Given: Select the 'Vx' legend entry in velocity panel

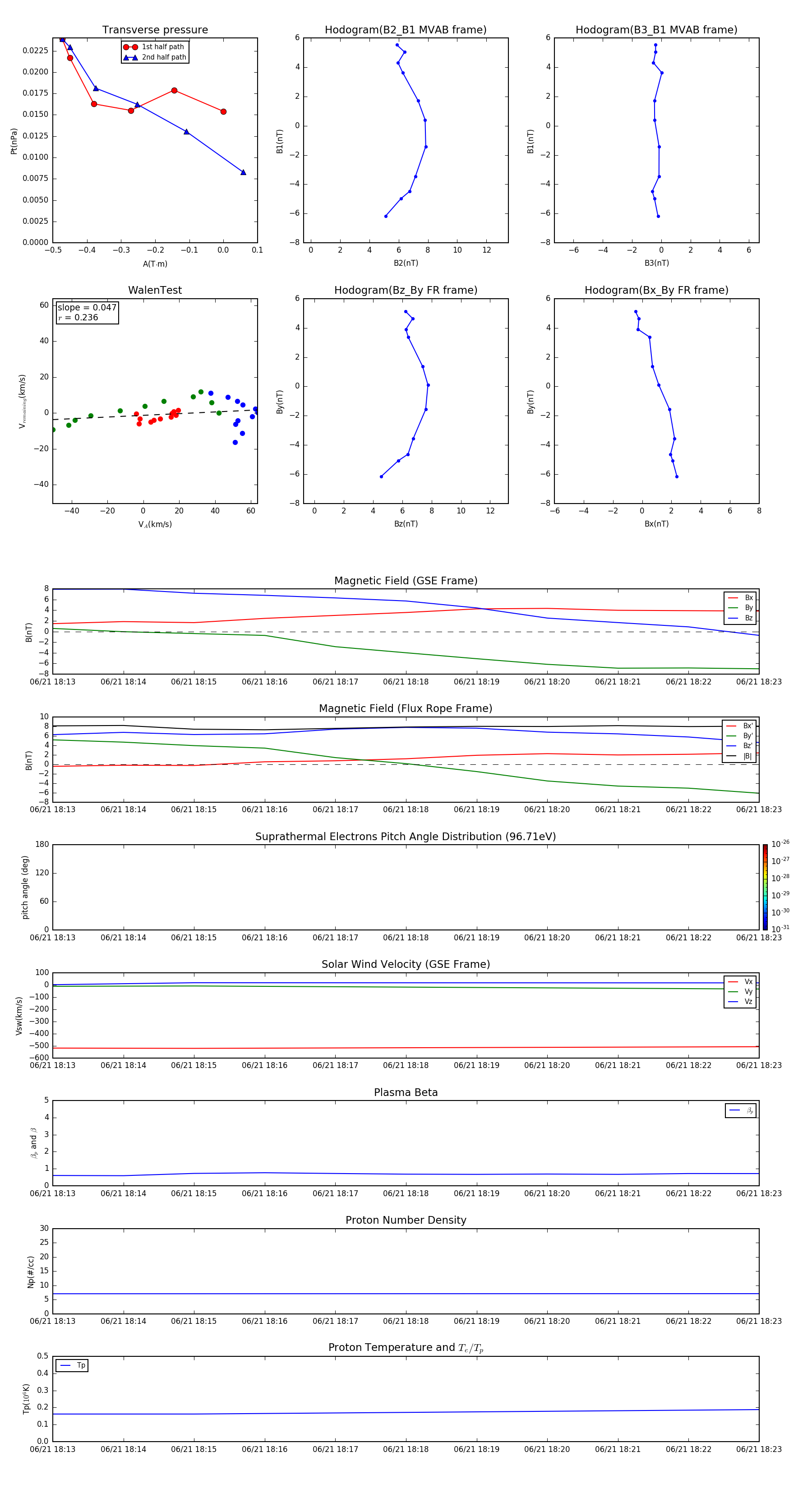Looking at the screenshot, I should click(x=740, y=982).
